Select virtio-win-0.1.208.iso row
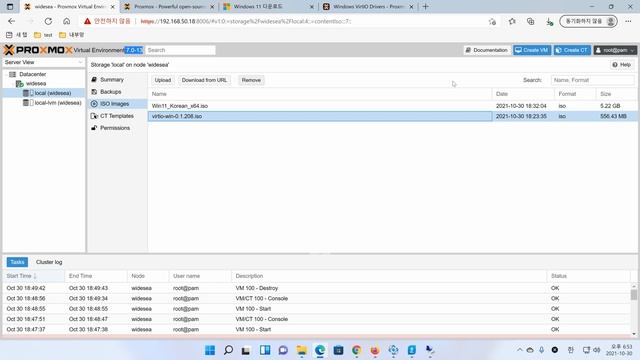Screen dimensions: 640x360 pos(392,116)
